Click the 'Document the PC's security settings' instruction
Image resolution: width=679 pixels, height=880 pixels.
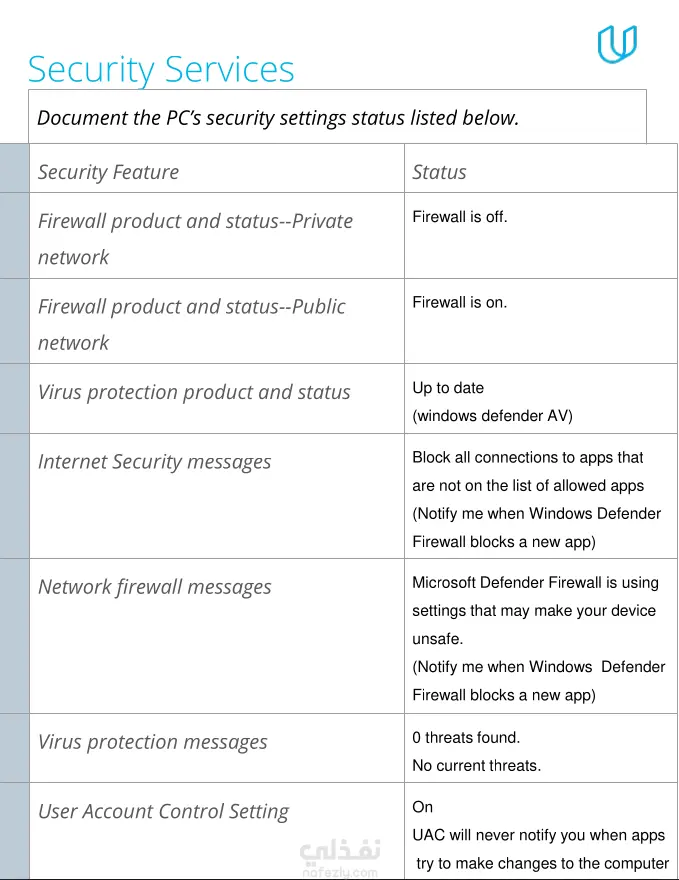(278, 118)
